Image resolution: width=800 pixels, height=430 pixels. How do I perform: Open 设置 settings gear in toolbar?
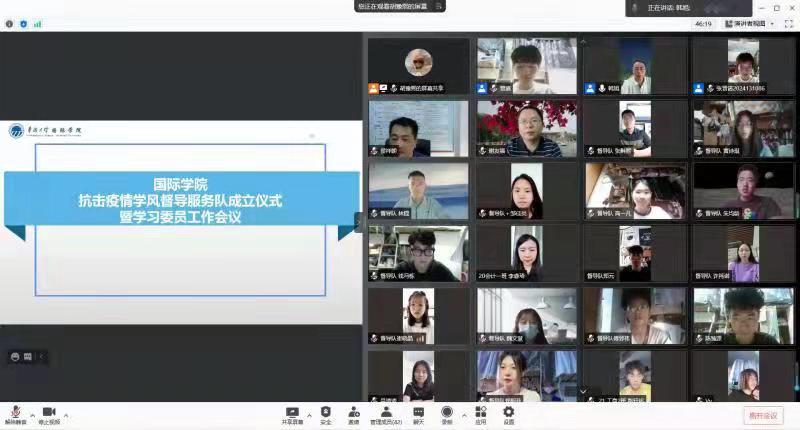pyautogui.click(x=508, y=412)
